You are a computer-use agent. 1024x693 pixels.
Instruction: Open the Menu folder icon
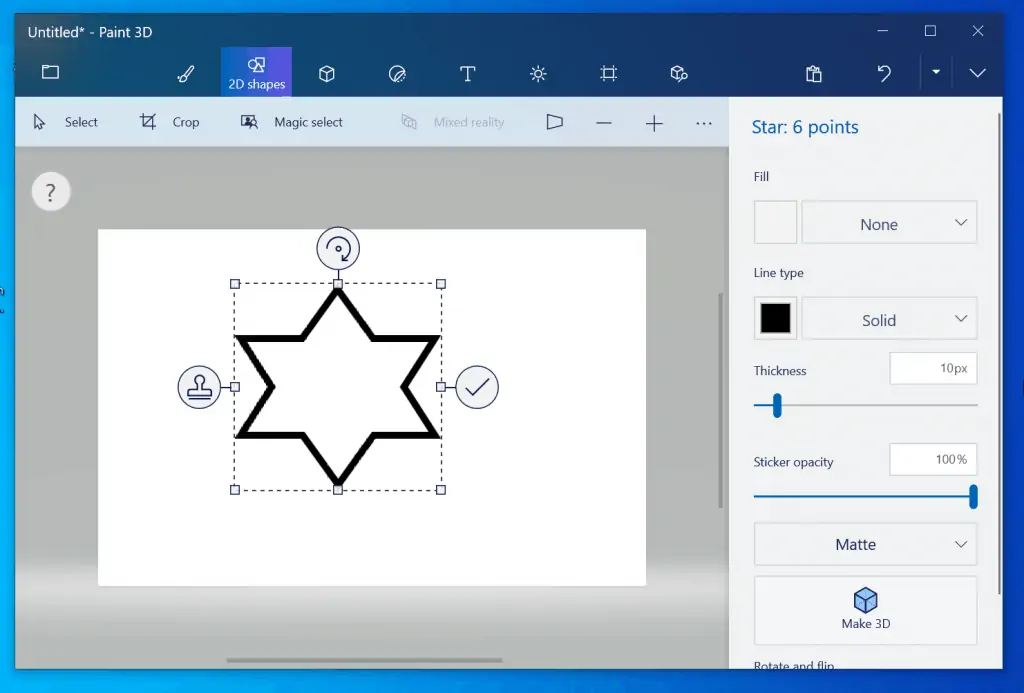click(x=50, y=72)
